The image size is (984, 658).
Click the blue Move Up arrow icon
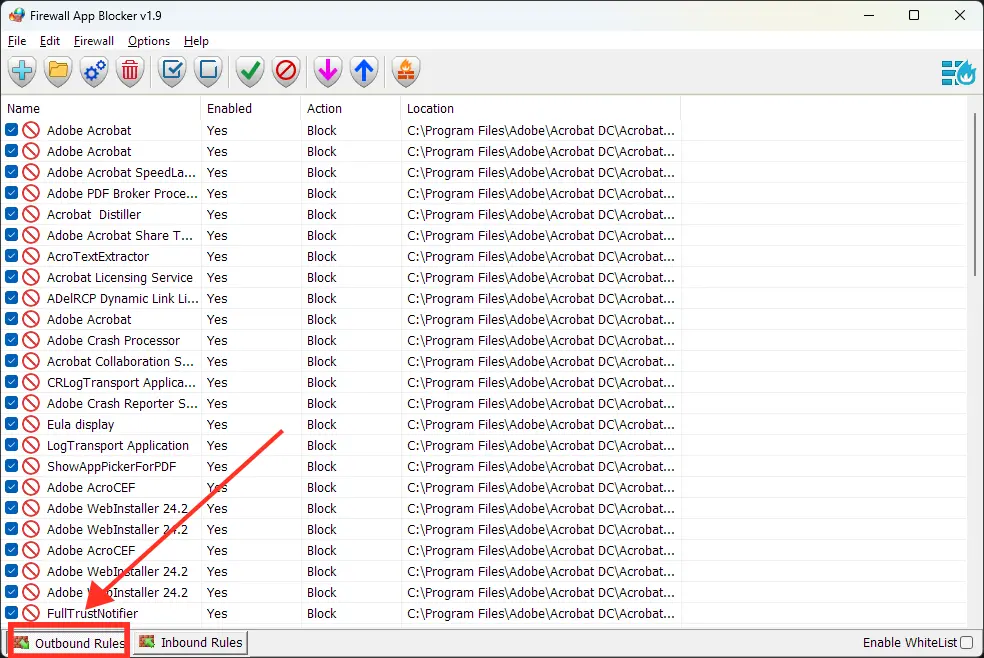(364, 71)
